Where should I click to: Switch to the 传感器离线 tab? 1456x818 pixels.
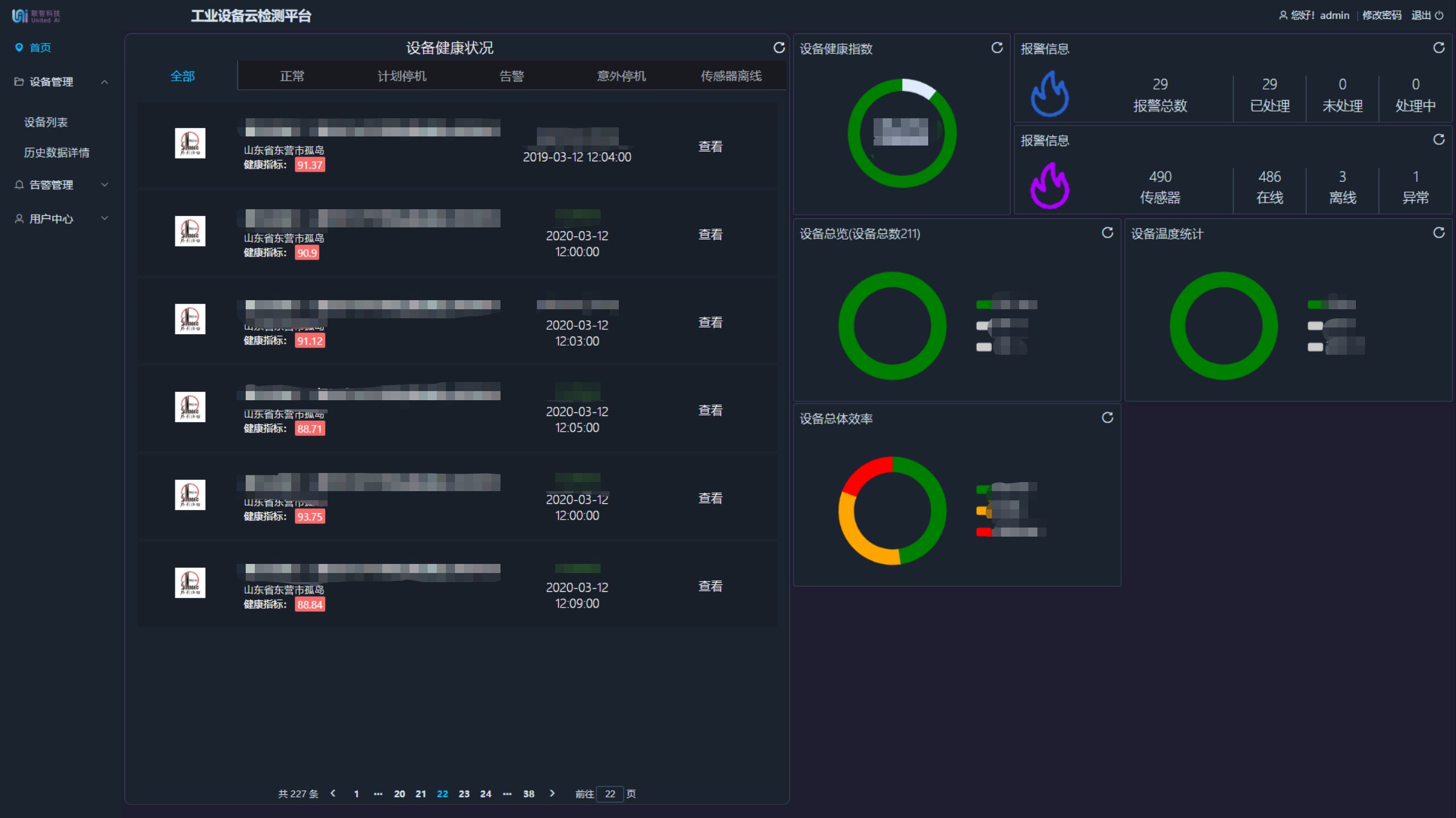pyautogui.click(x=731, y=76)
